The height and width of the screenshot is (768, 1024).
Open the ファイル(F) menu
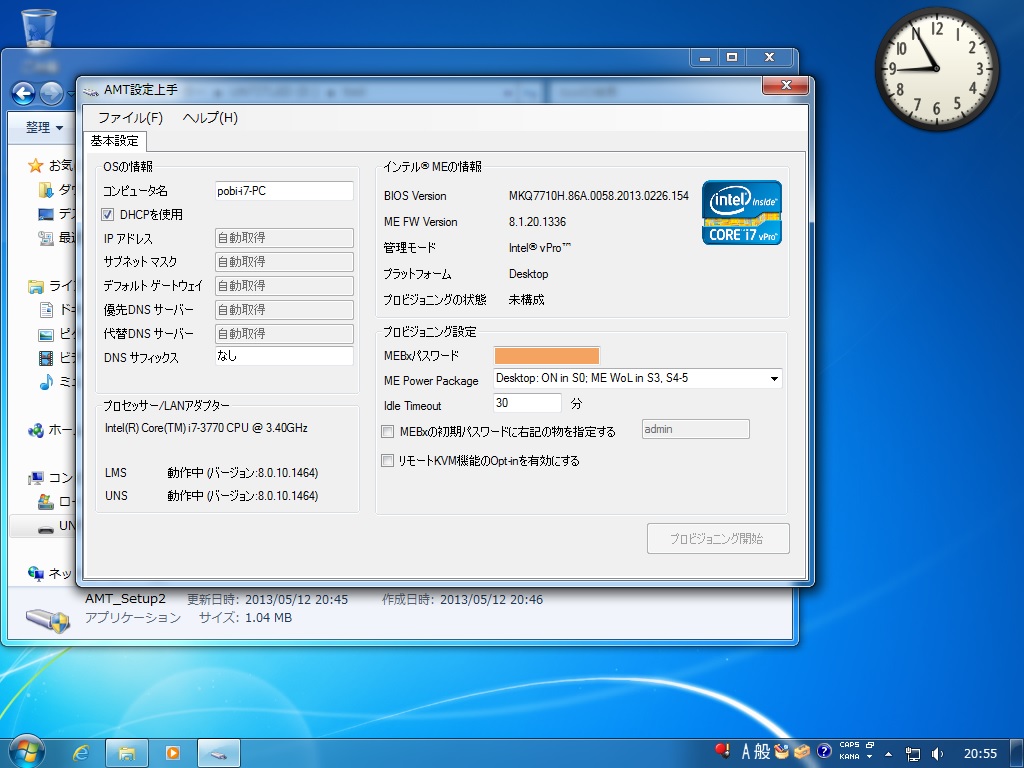click(x=130, y=117)
